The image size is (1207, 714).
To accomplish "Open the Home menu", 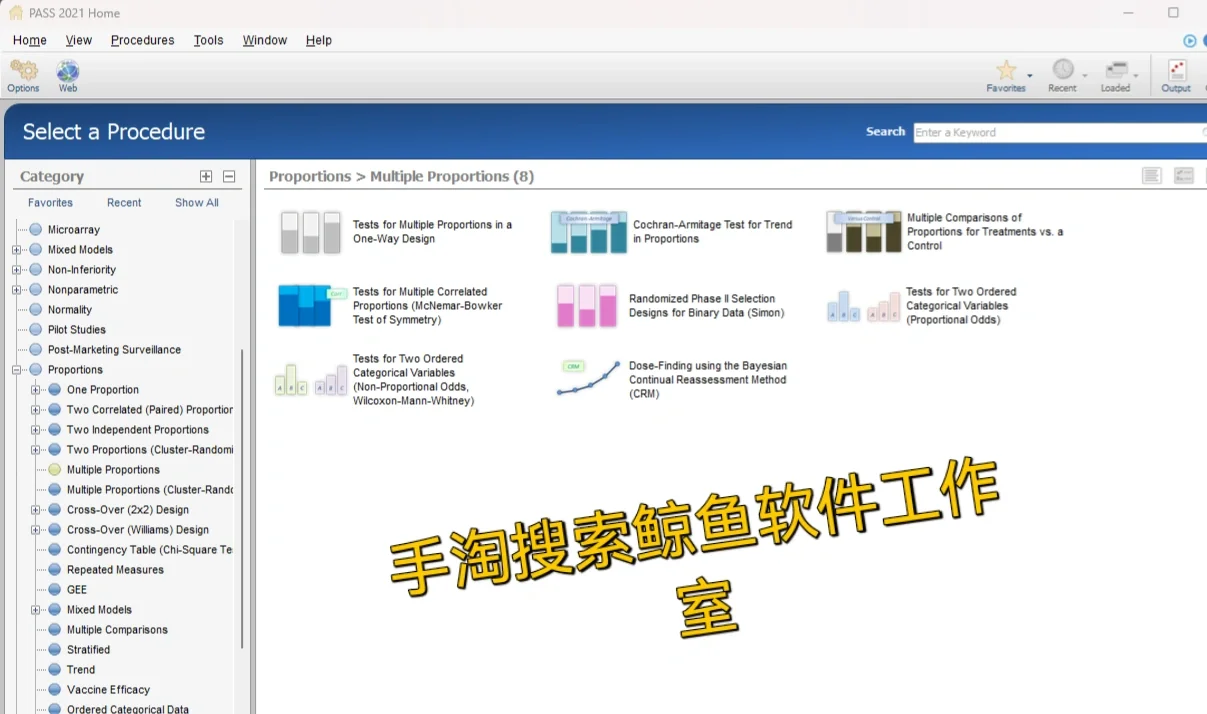I will (x=30, y=40).
